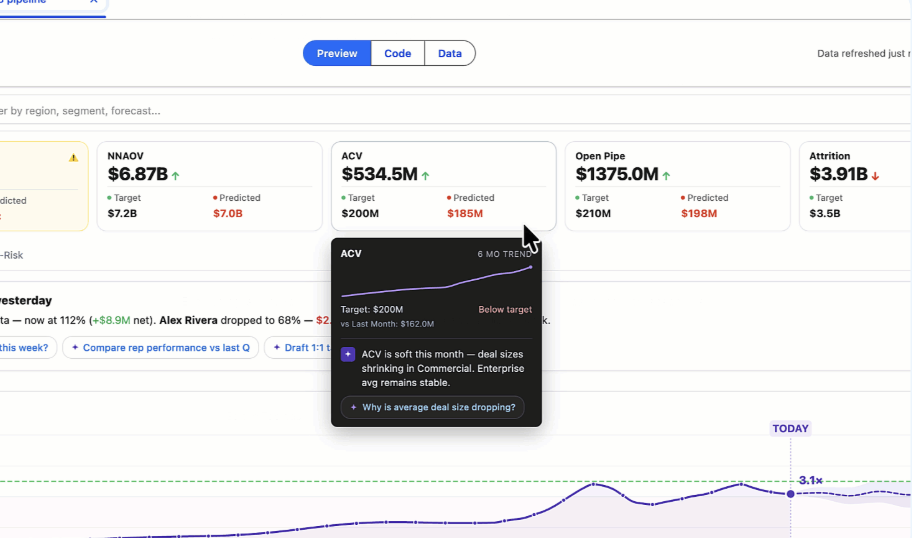Switch to the Code tab

397,53
